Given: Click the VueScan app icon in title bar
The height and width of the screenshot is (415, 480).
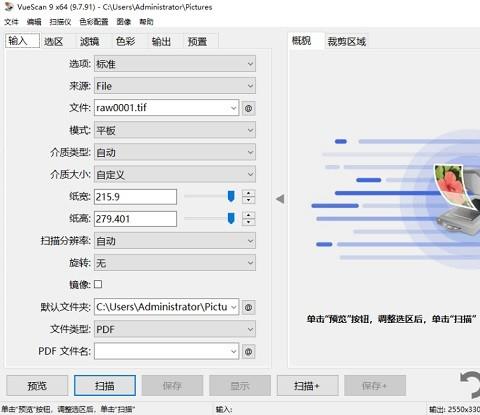Looking at the screenshot, I should point(8,7).
